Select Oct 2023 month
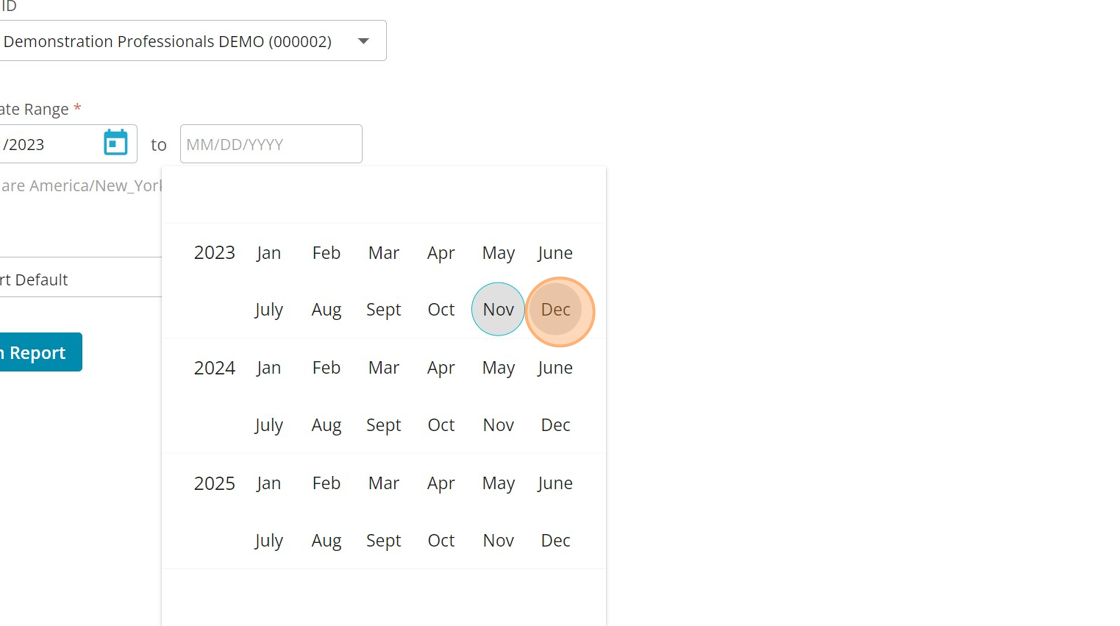 coord(441,310)
